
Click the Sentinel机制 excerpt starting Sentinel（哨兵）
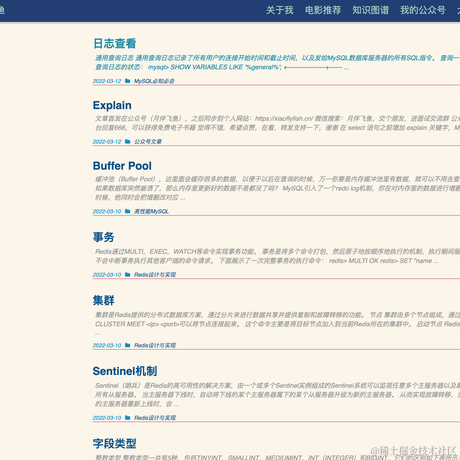(277, 395)
